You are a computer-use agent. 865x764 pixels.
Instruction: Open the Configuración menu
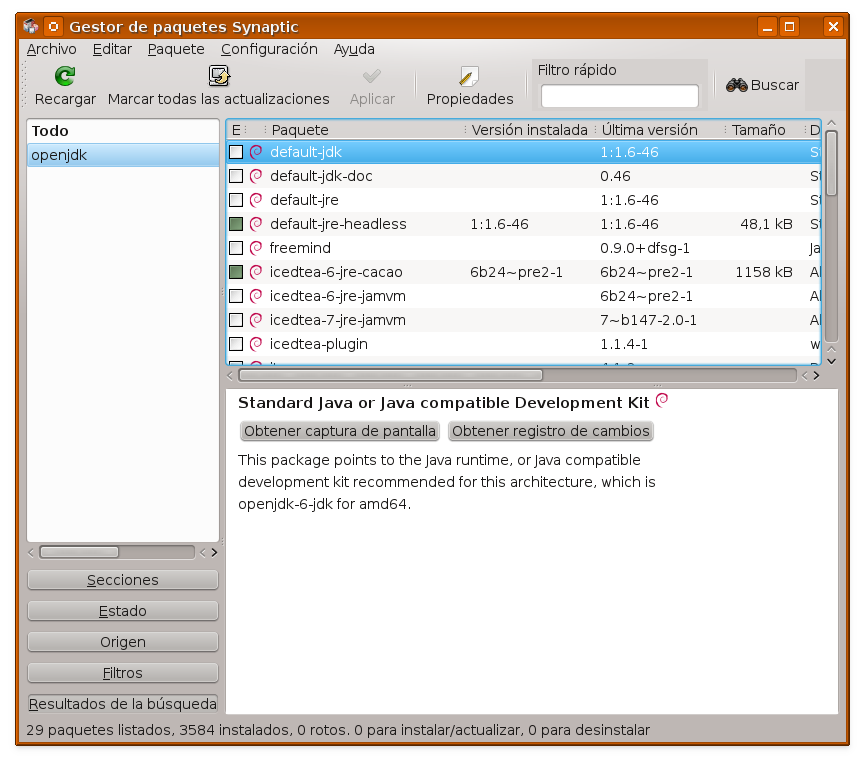coord(269,49)
